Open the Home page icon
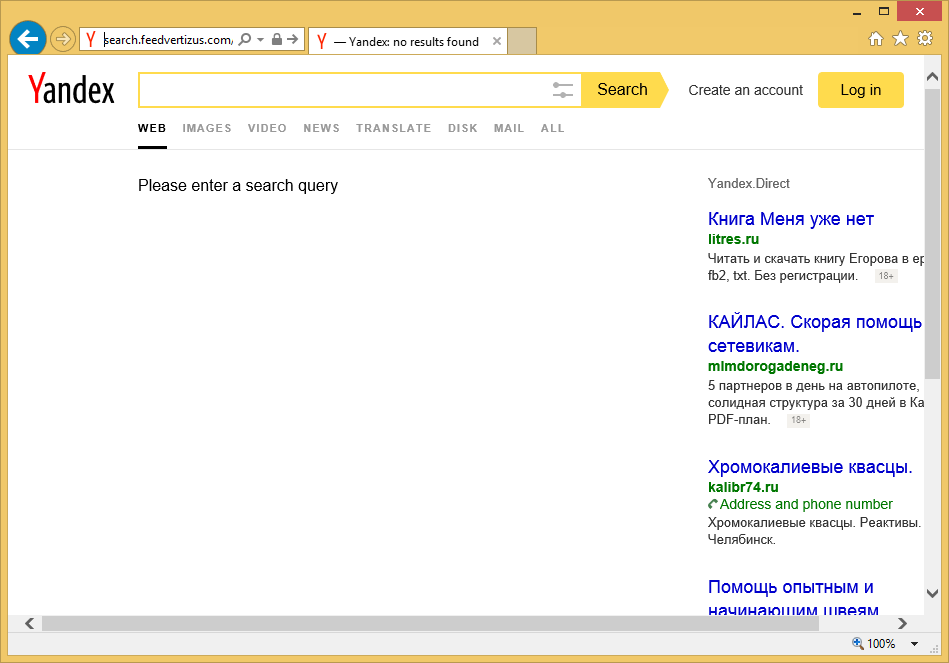 click(x=876, y=39)
